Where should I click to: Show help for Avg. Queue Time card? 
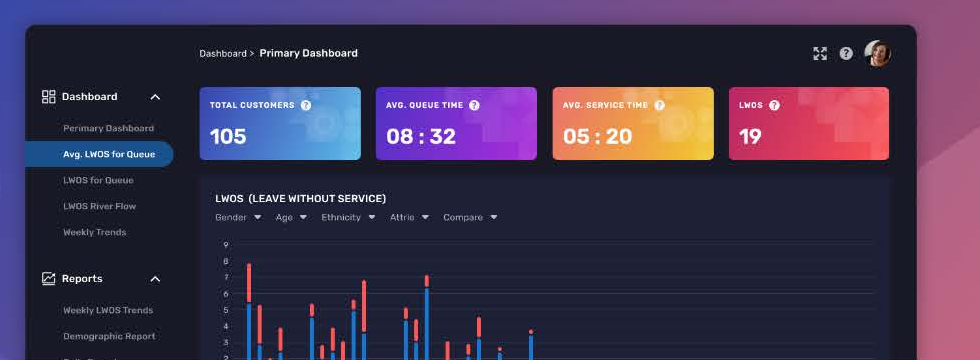pos(474,105)
